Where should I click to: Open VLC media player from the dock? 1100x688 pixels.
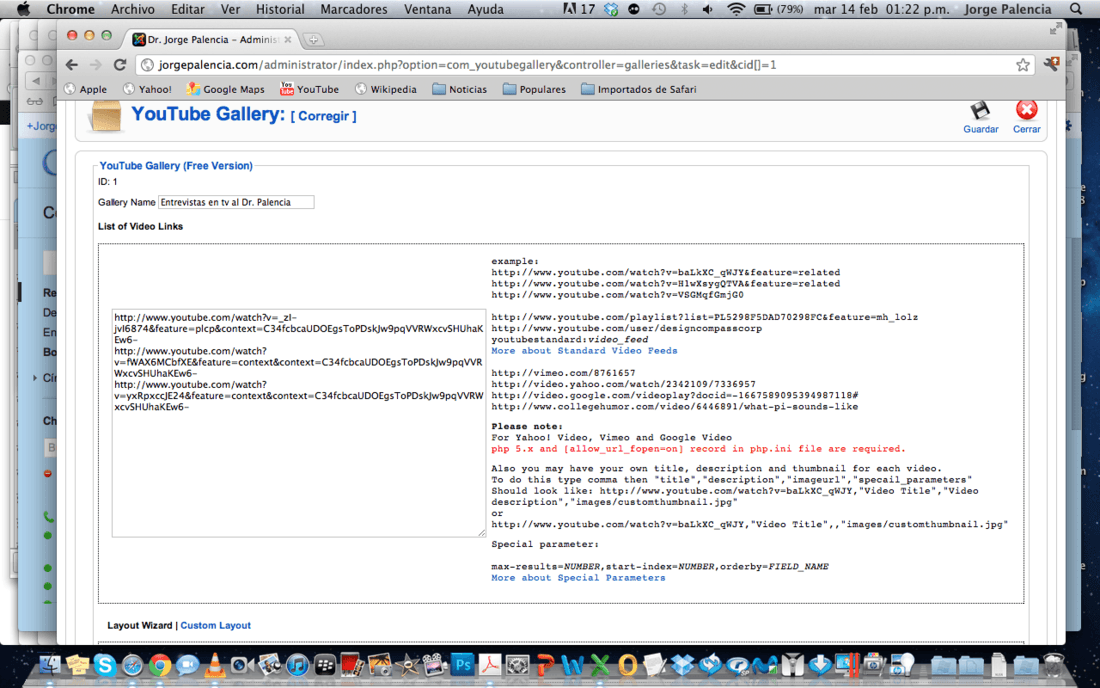click(214, 665)
